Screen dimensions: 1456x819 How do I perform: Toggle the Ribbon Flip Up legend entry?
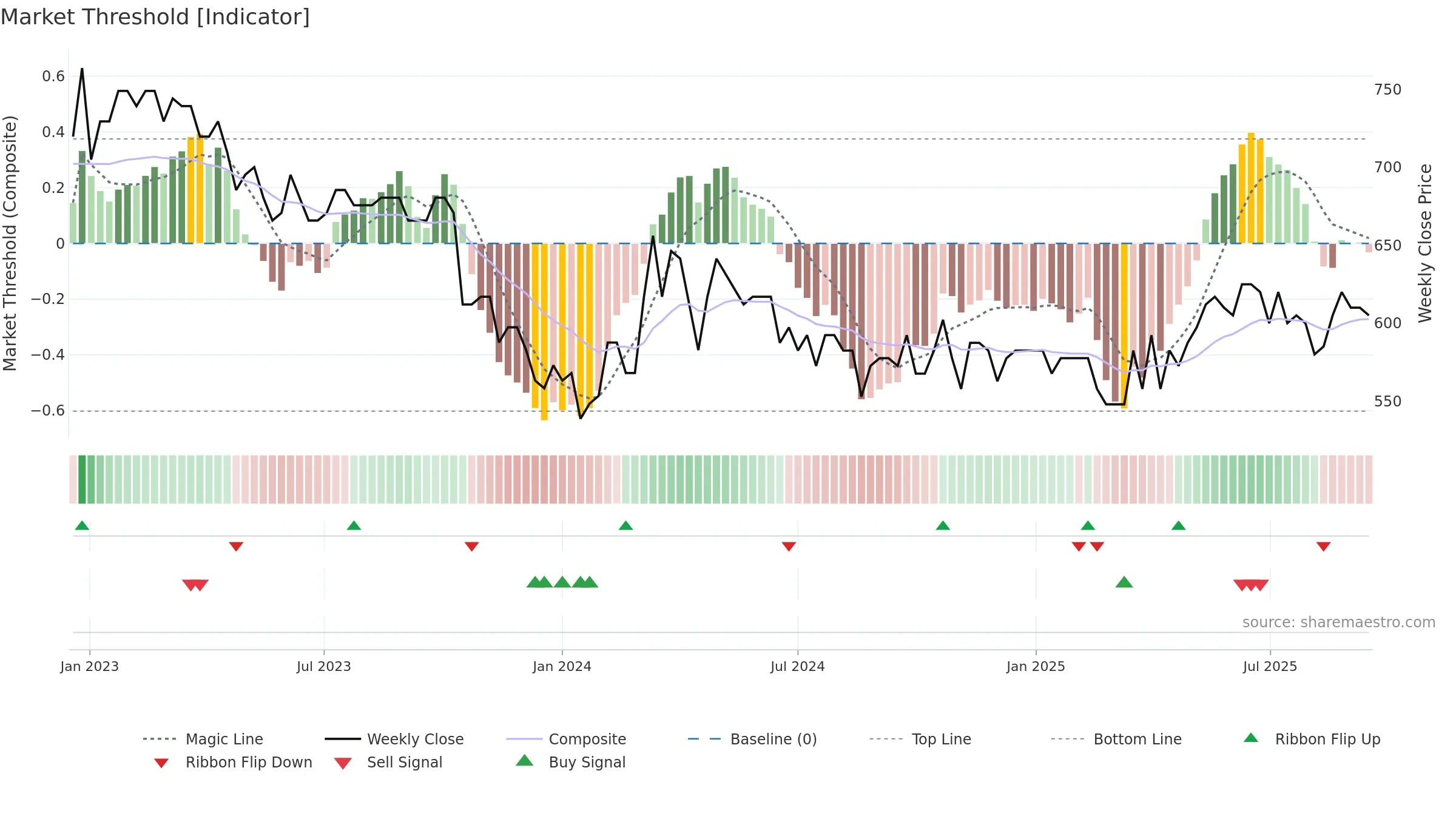pyautogui.click(x=1312, y=739)
